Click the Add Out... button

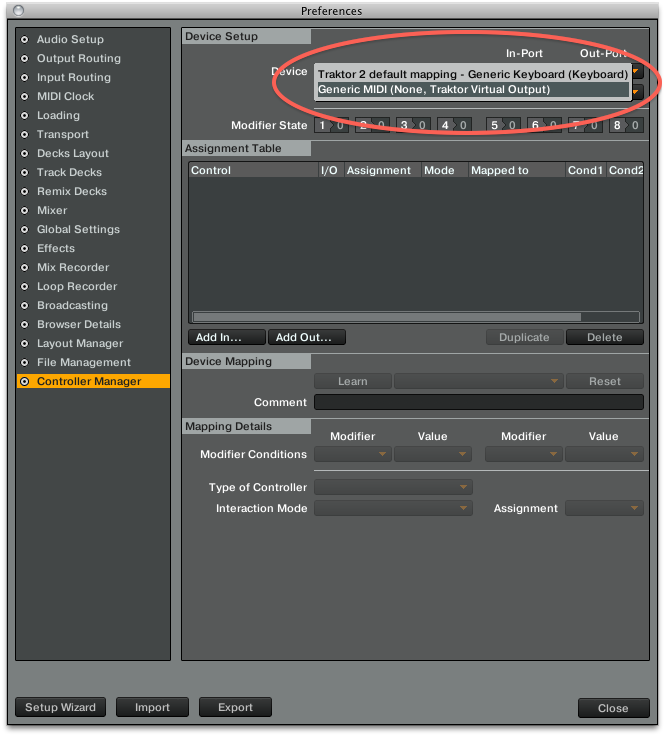point(307,337)
